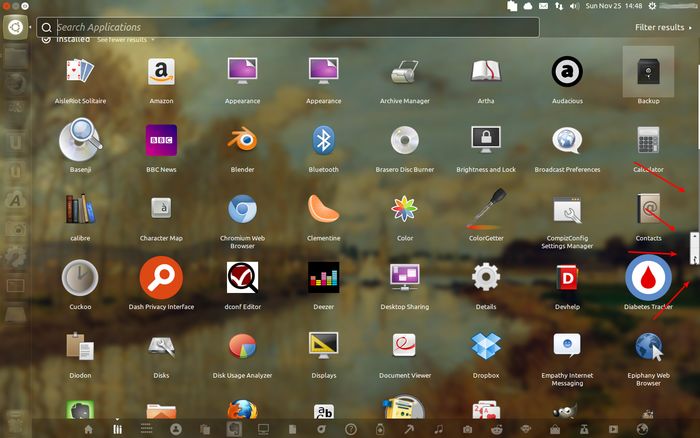Open Document Viewer
The image size is (700, 438).
[x=404, y=346]
